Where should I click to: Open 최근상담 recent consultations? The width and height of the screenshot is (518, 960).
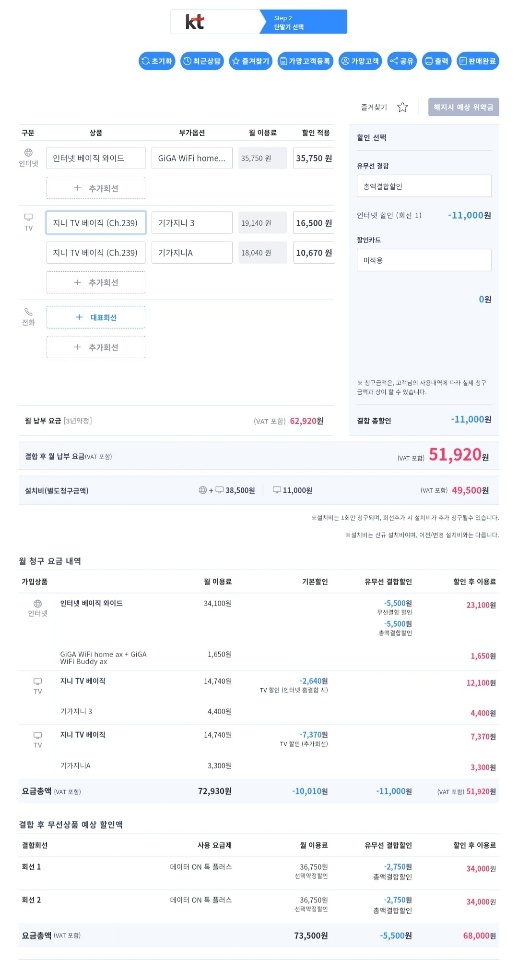click(x=202, y=61)
